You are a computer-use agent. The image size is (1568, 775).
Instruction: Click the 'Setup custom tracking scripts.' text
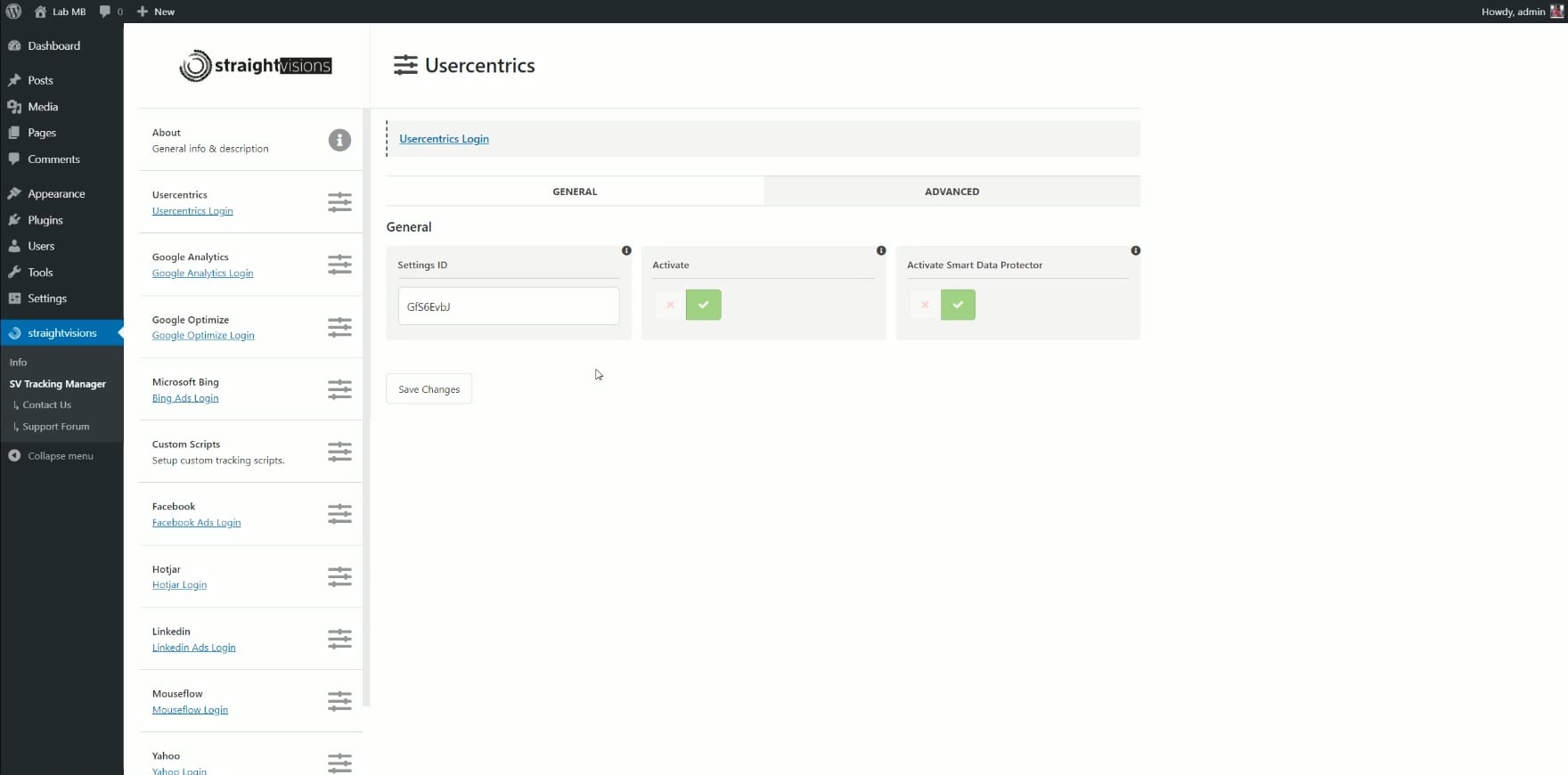(x=218, y=461)
